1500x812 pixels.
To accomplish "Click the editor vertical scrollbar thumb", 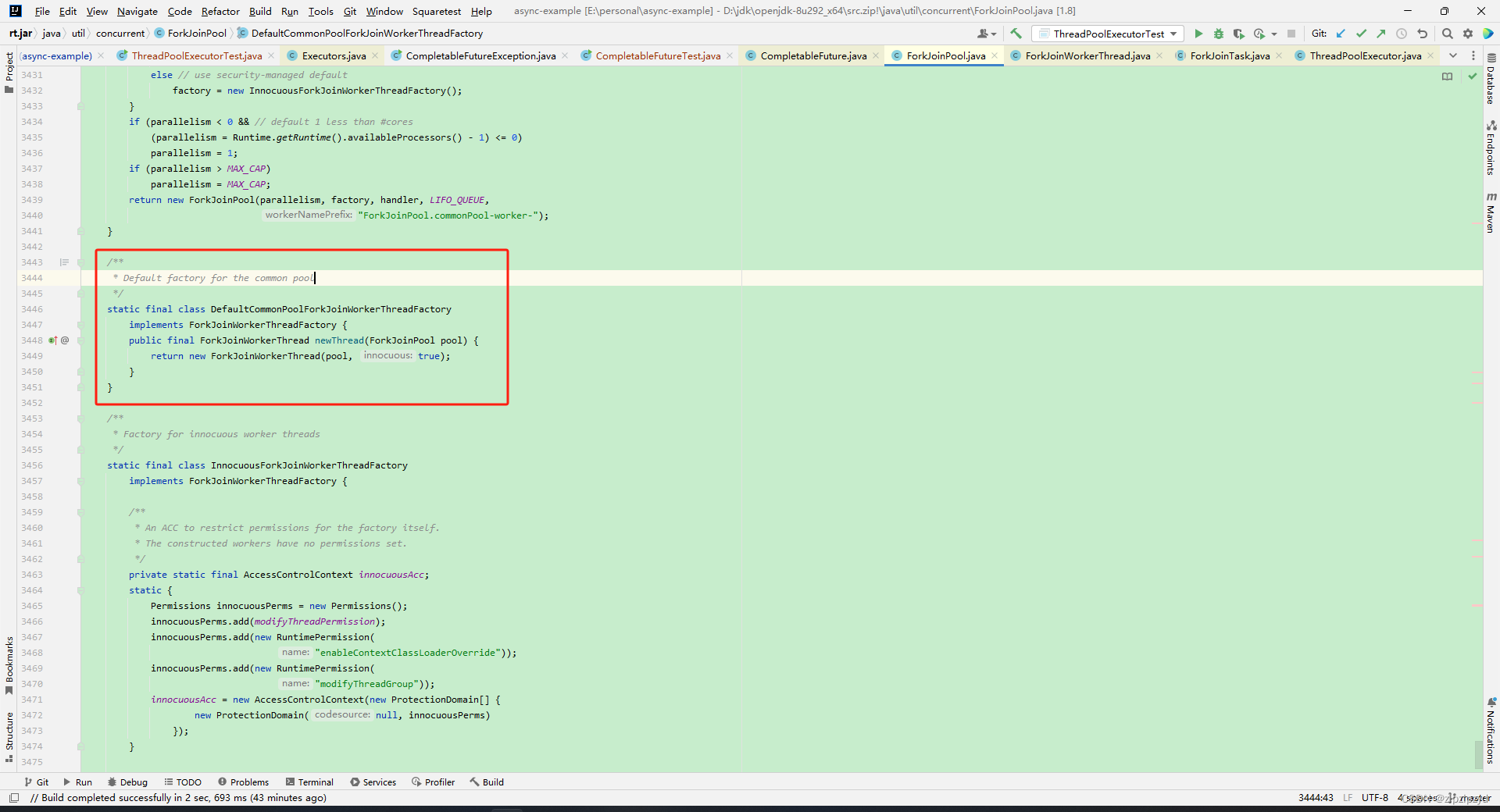I will coord(1478,754).
